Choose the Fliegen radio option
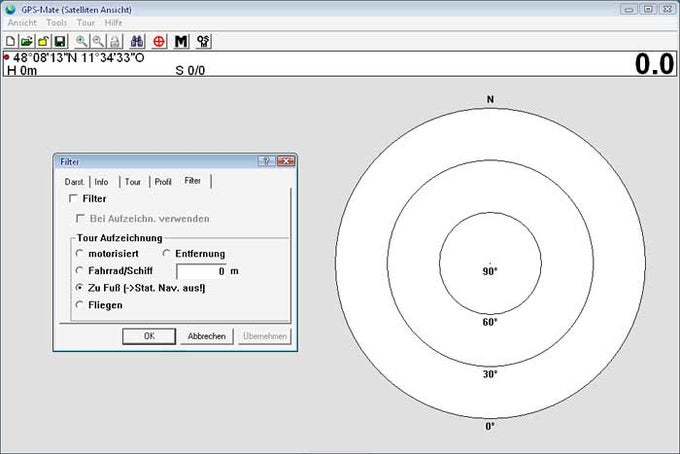Screen dimensions: 680x454 tap(79, 305)
